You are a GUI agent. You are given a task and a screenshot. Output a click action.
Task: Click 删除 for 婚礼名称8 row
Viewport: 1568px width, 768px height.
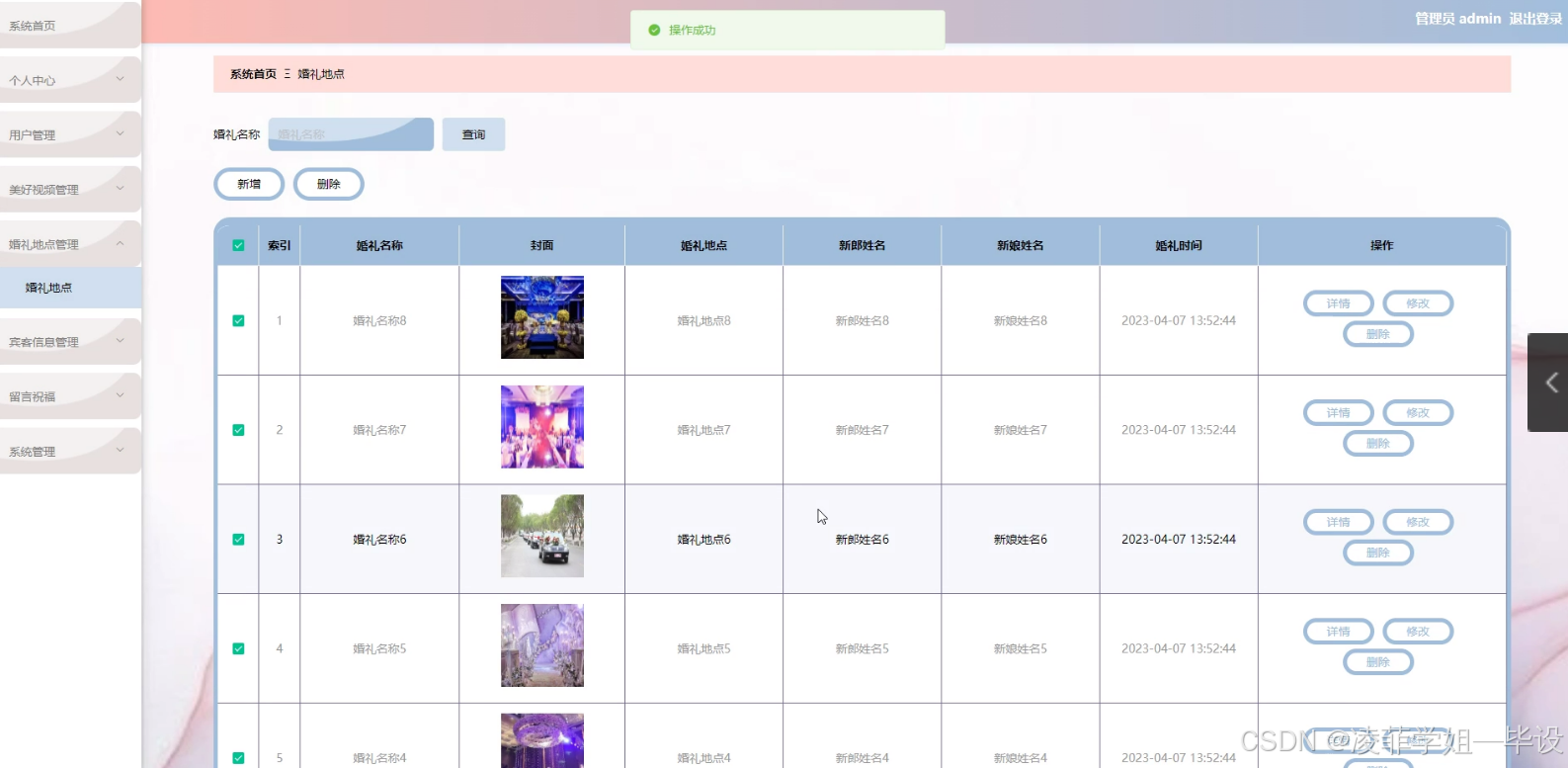coord(1378,334)
